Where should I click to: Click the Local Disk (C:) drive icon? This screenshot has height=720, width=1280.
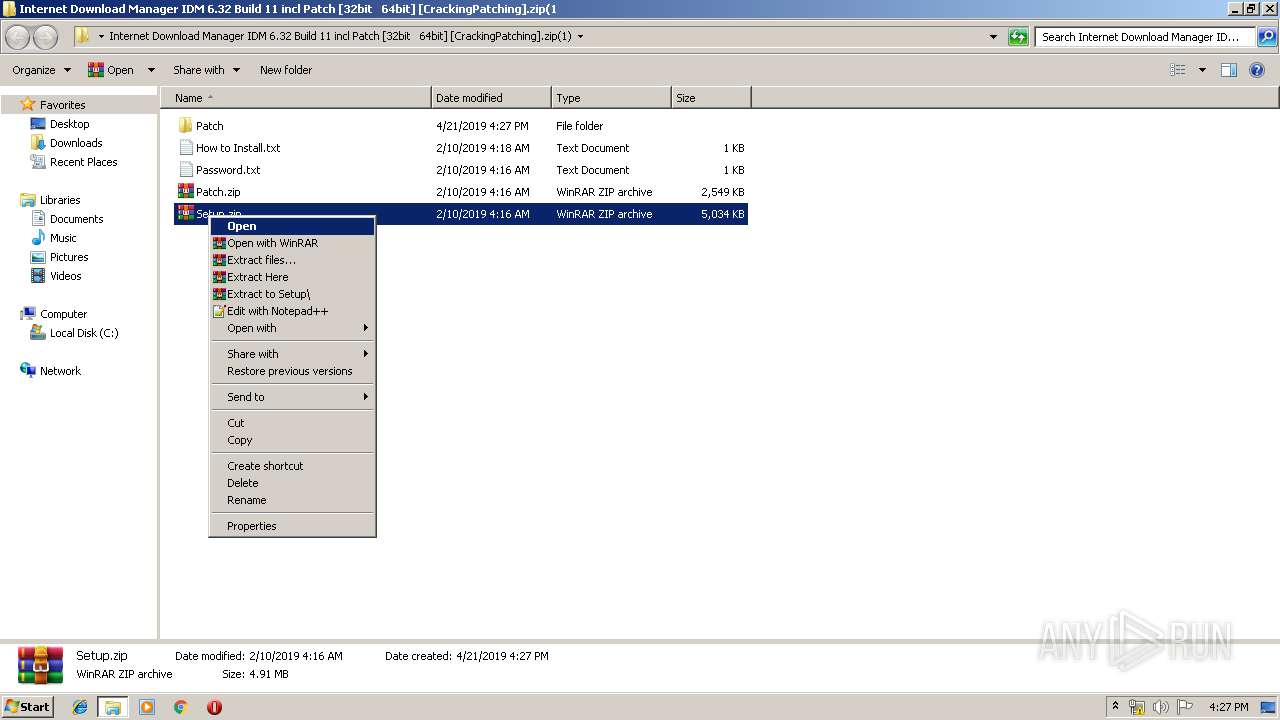pyautogui.click(x=38, y=333)
